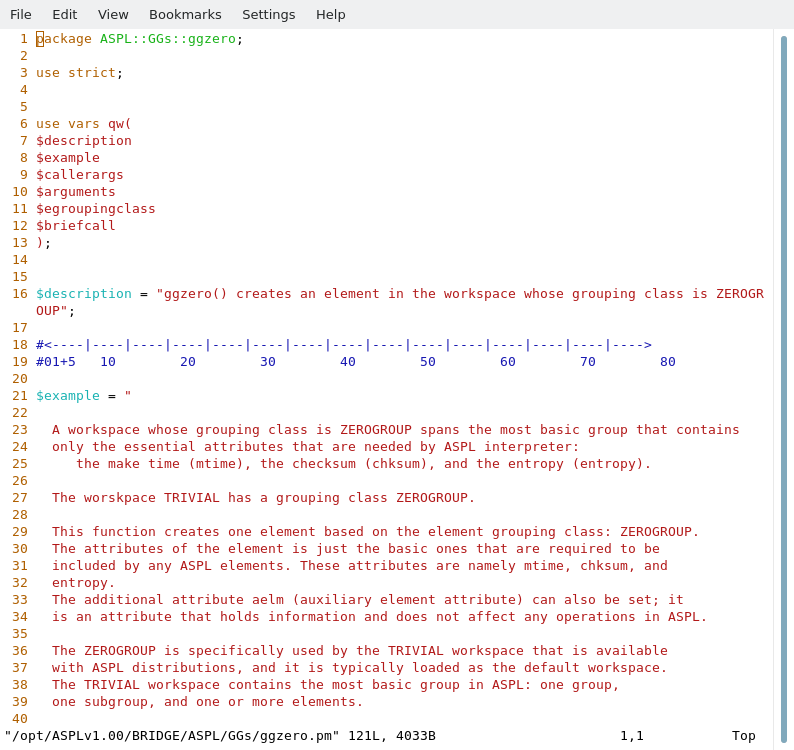Click '$briefcall' on line 12
Viewport: 794px width, 750px height.
(76, 226)
